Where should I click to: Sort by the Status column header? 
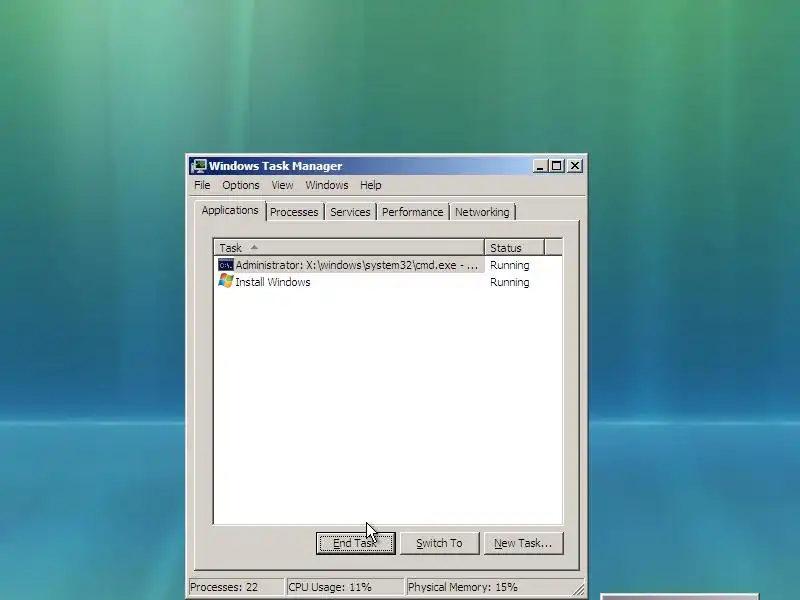click(x=514, y=248)
